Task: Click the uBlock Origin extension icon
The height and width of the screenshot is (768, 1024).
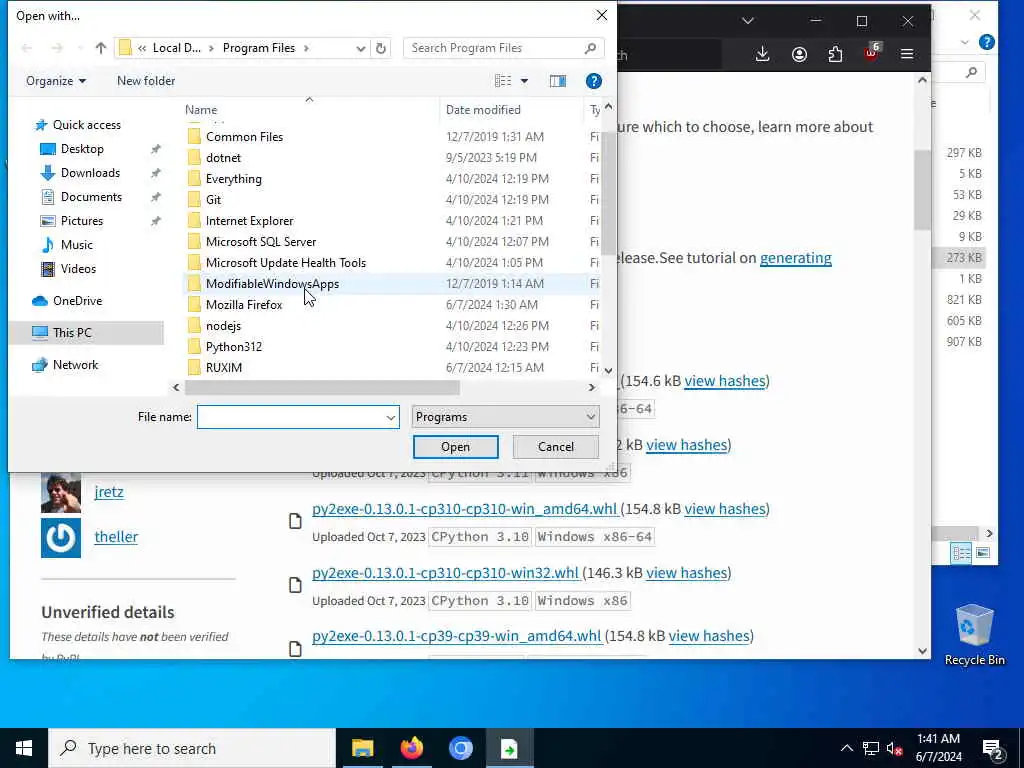Action: click(x=872, y=53)
